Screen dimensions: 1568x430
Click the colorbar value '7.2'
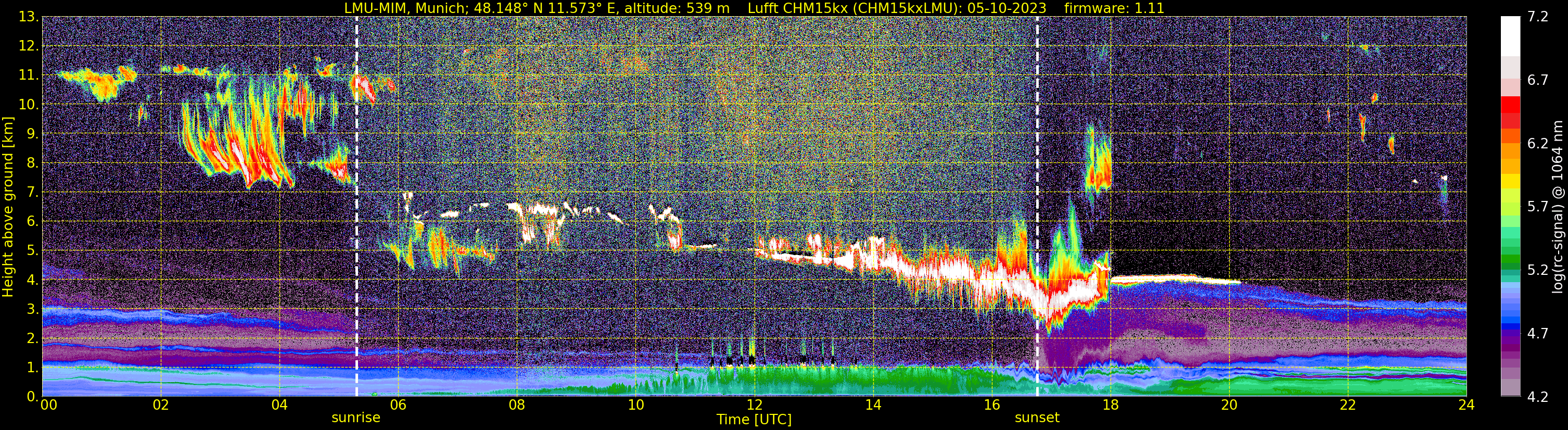point(1538,17)
